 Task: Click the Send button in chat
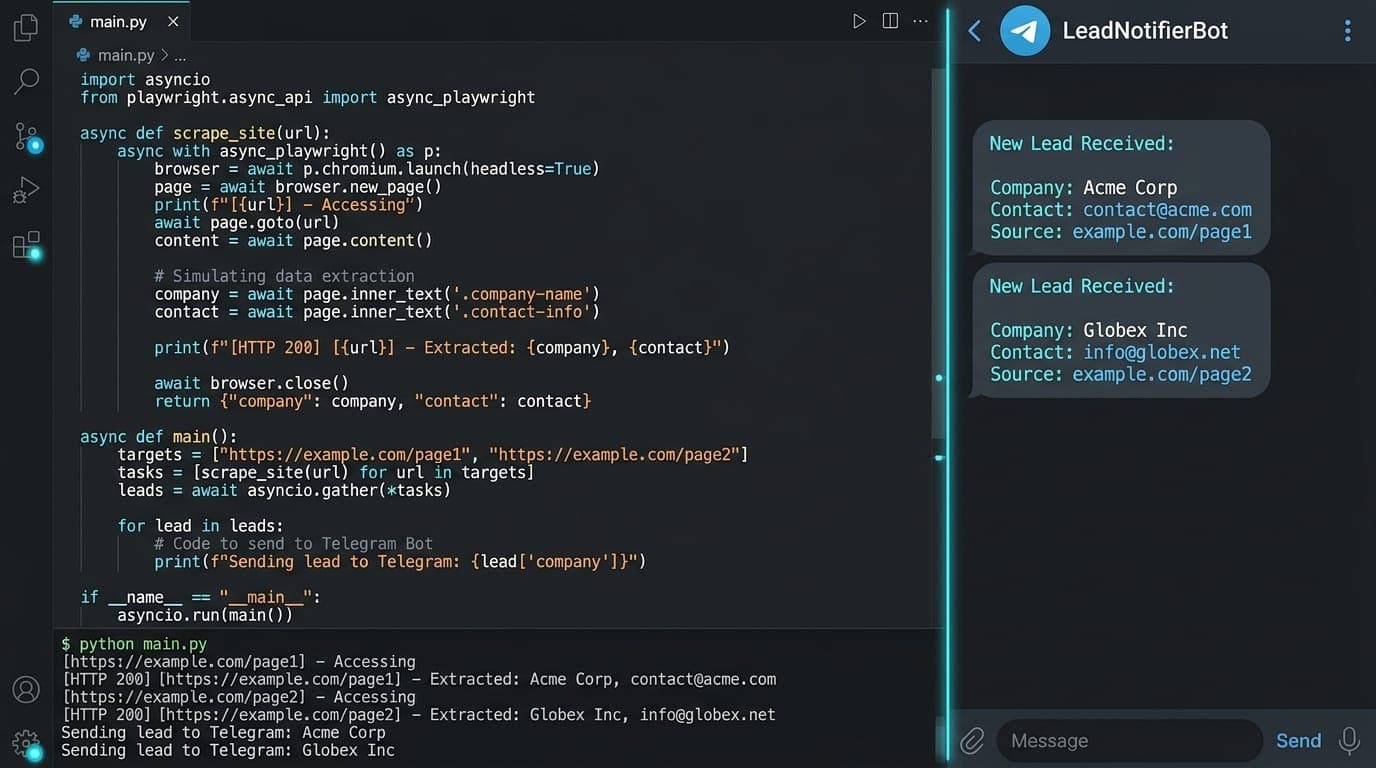coord(1298,741)
